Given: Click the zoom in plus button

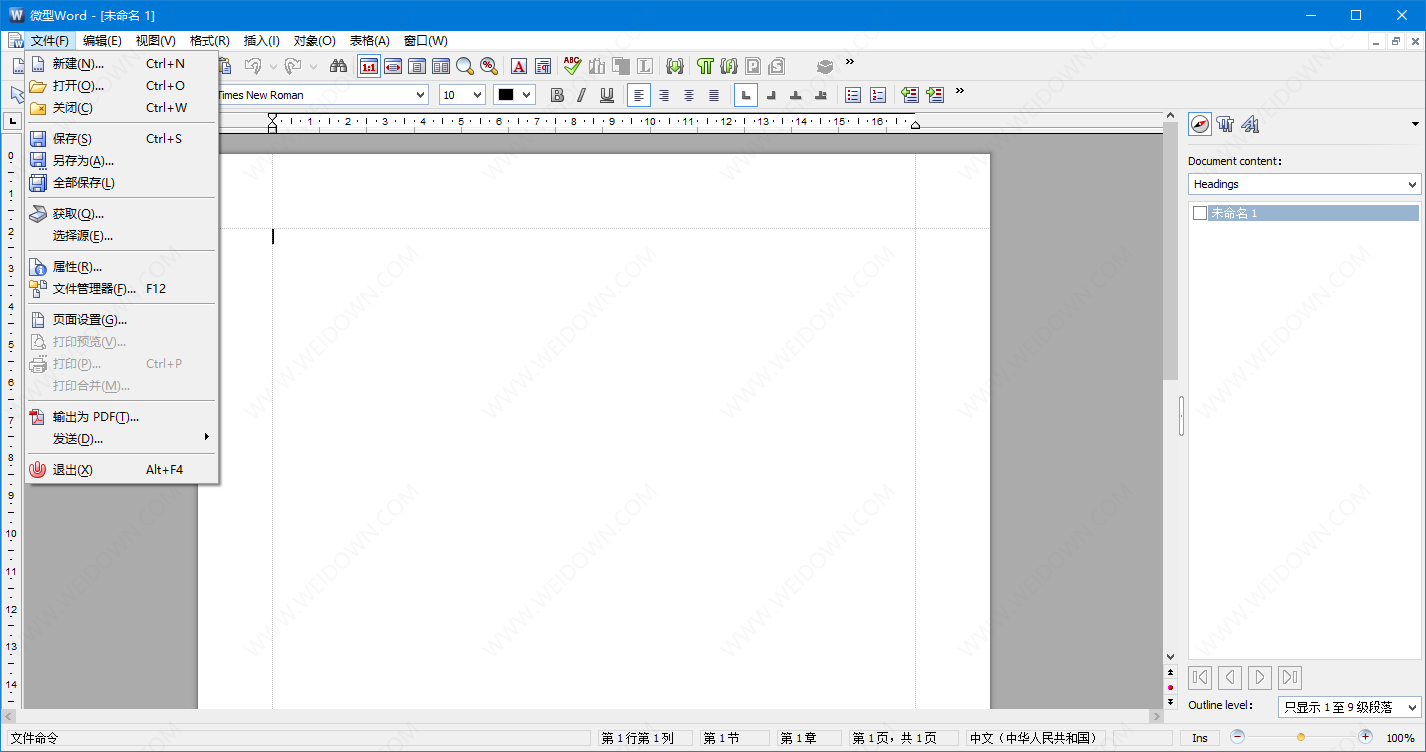Looking at the screenshot, I should (x=1366, y=737).
